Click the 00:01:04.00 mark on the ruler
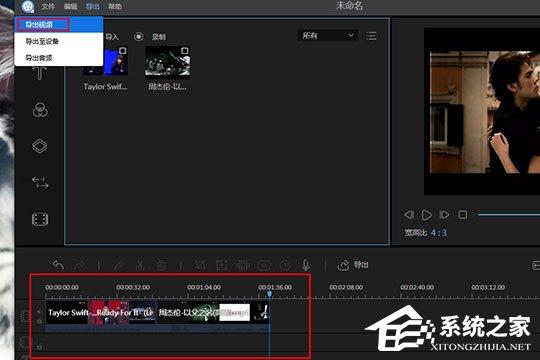This screenshot has height=360, width=540. (204, 287)
